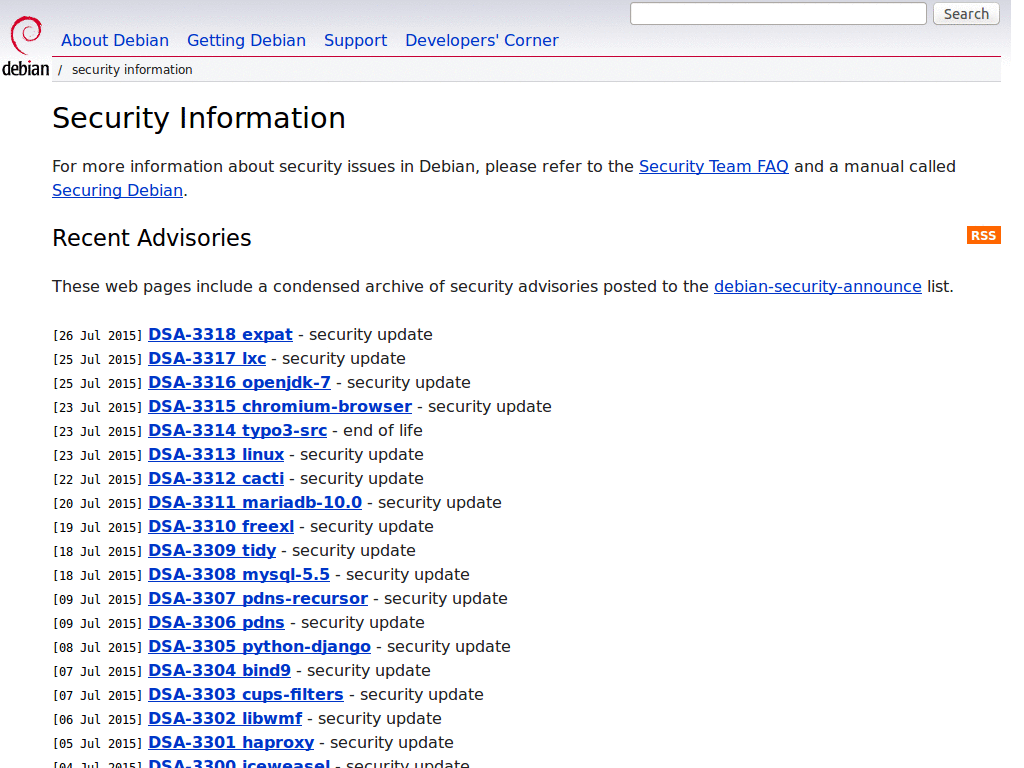Open advisory DSA-3308 mysql-5.5
This screenshot has width=1024, height=768.
coord(239,575)
